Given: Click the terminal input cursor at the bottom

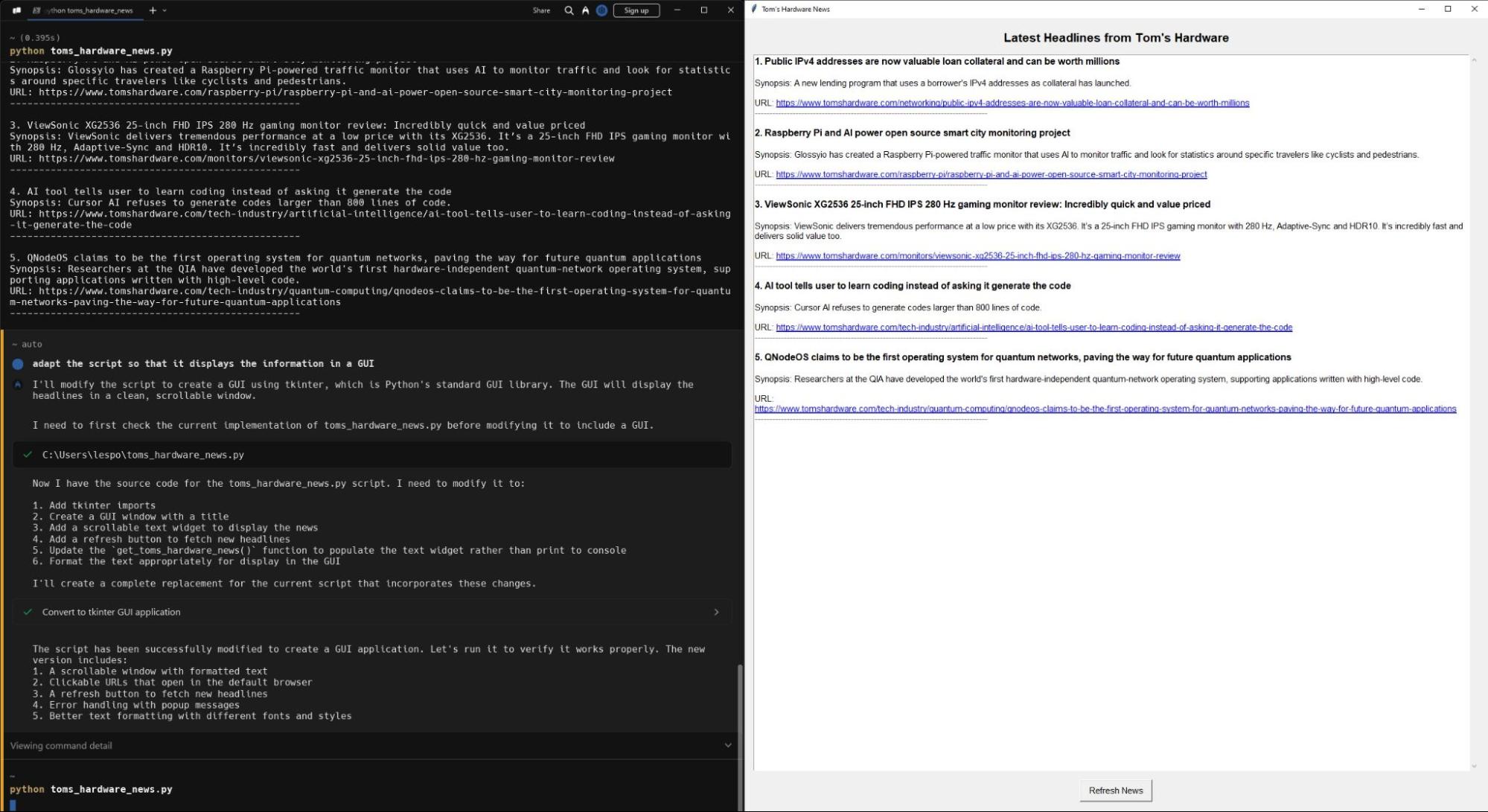Looking at the screenshot, I should coord(13,805).
